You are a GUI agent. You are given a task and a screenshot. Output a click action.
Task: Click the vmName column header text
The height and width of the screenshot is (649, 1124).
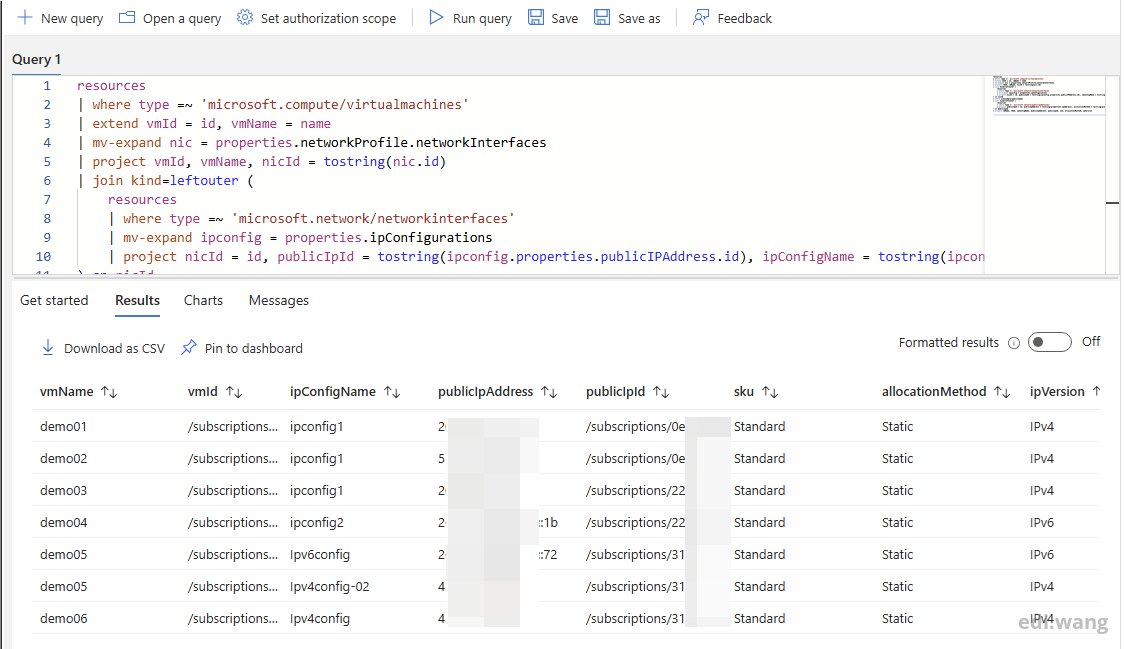(67, 392)
